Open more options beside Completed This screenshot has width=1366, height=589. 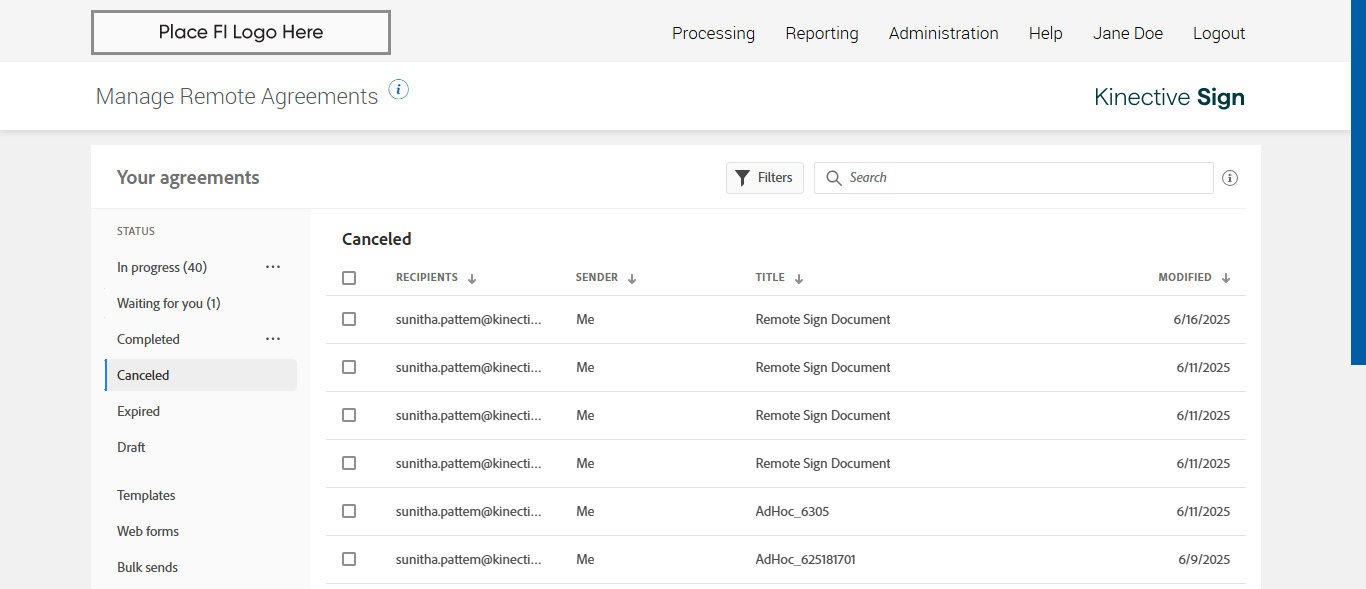coord(273,339)
